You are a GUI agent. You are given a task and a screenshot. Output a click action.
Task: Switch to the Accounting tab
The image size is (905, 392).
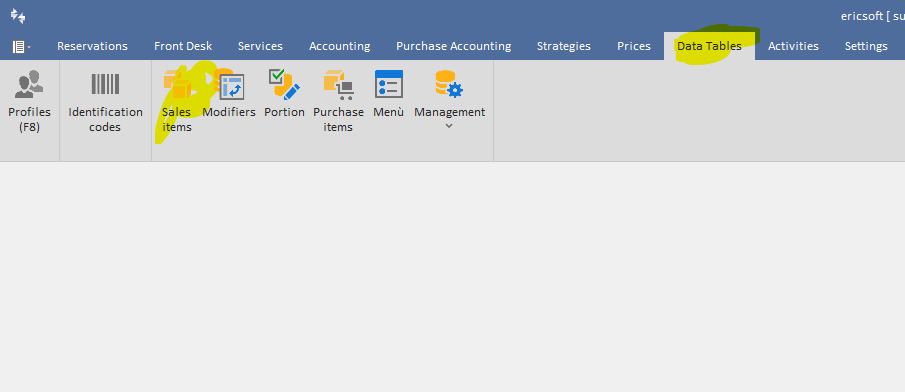click(x=339, y=46)
